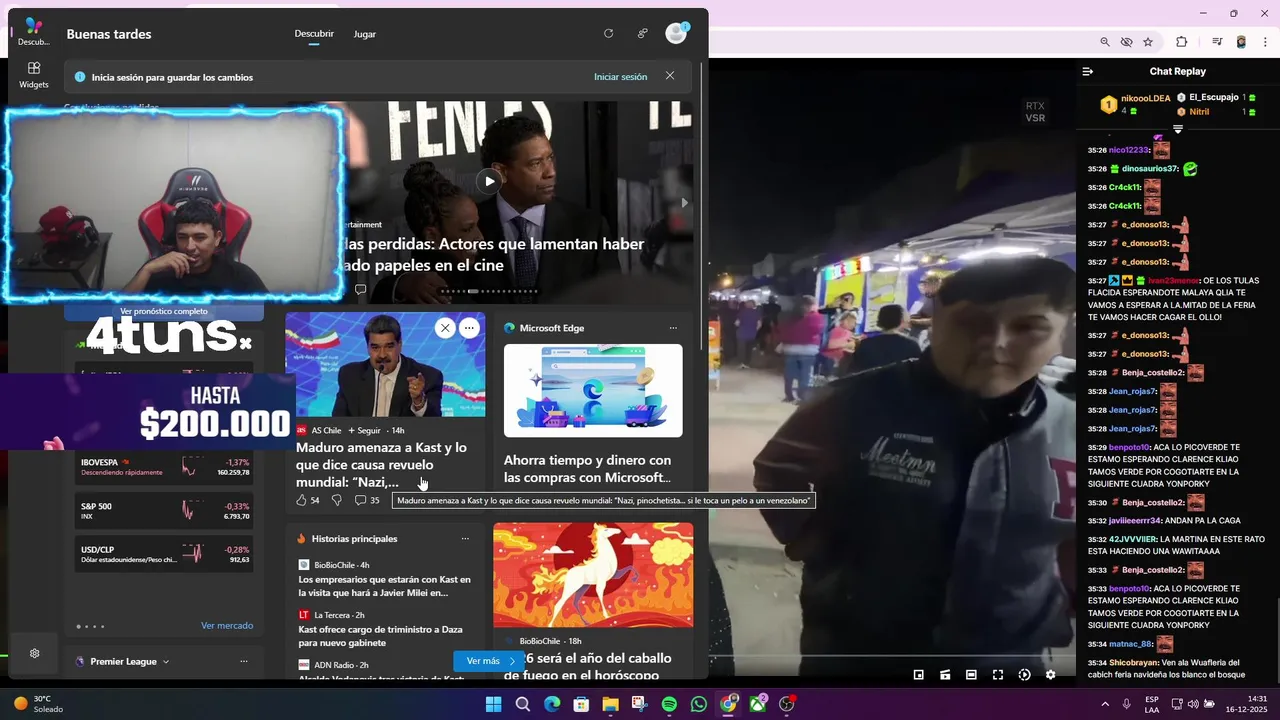Switch to the Descubrir tab
The width and height of the screenshot is (1280, 720).
314,34
